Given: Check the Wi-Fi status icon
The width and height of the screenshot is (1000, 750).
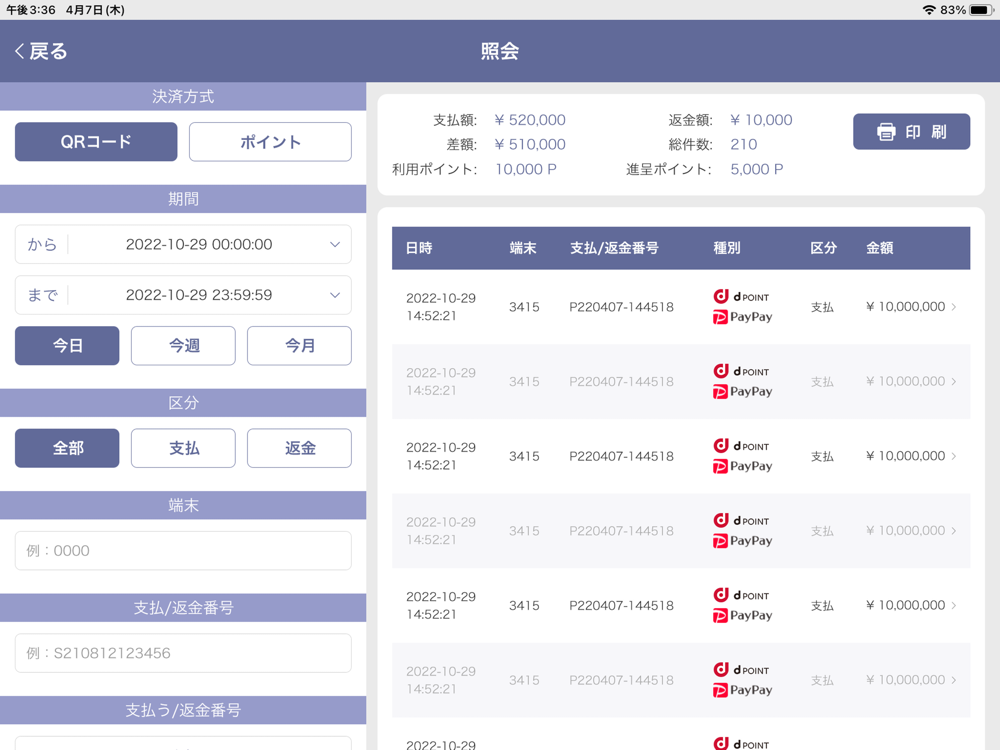Looking at the screenshot, I should [x=929, y=10].
